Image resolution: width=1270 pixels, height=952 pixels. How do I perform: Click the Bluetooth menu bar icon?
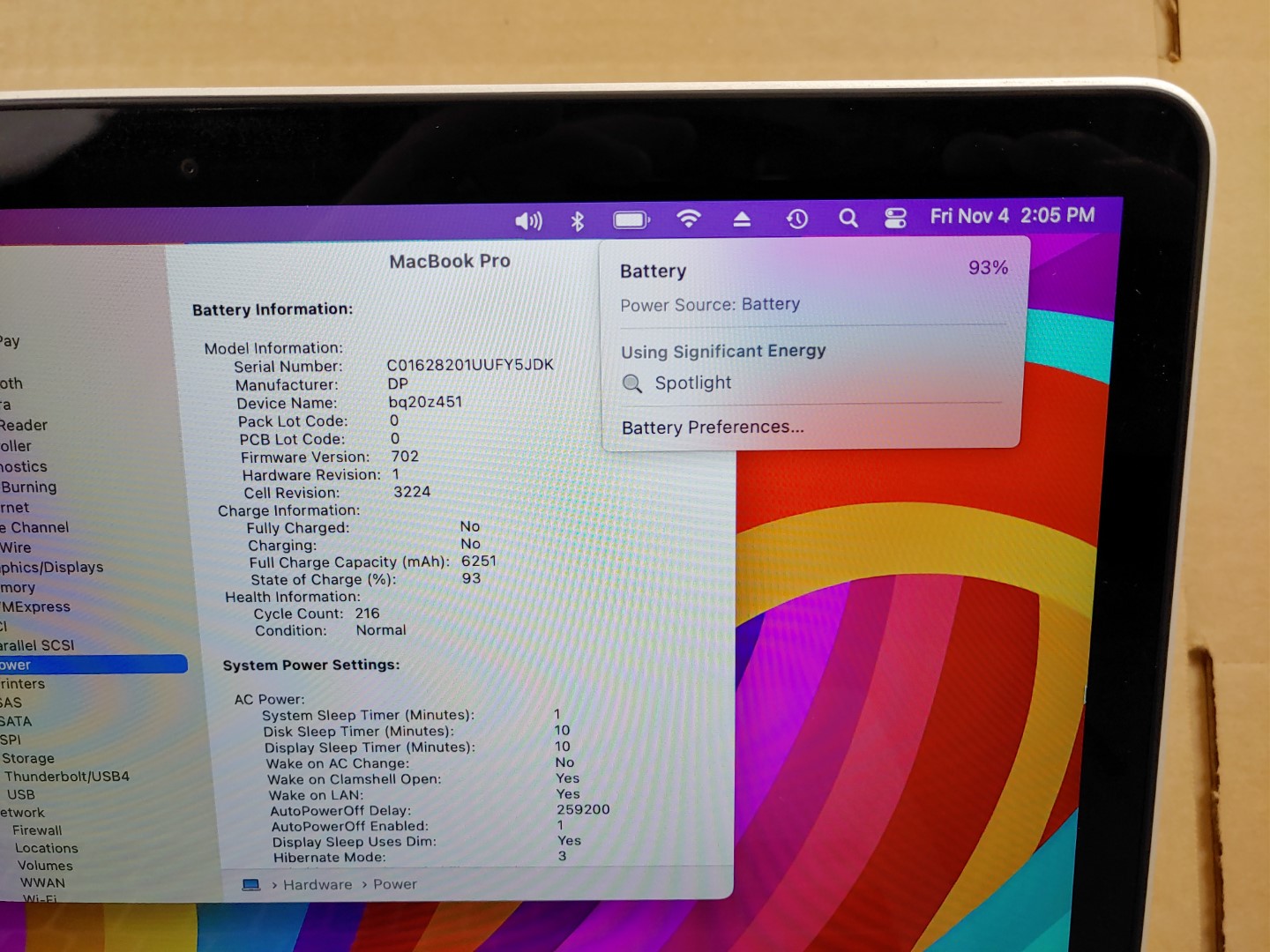[578, 220]
